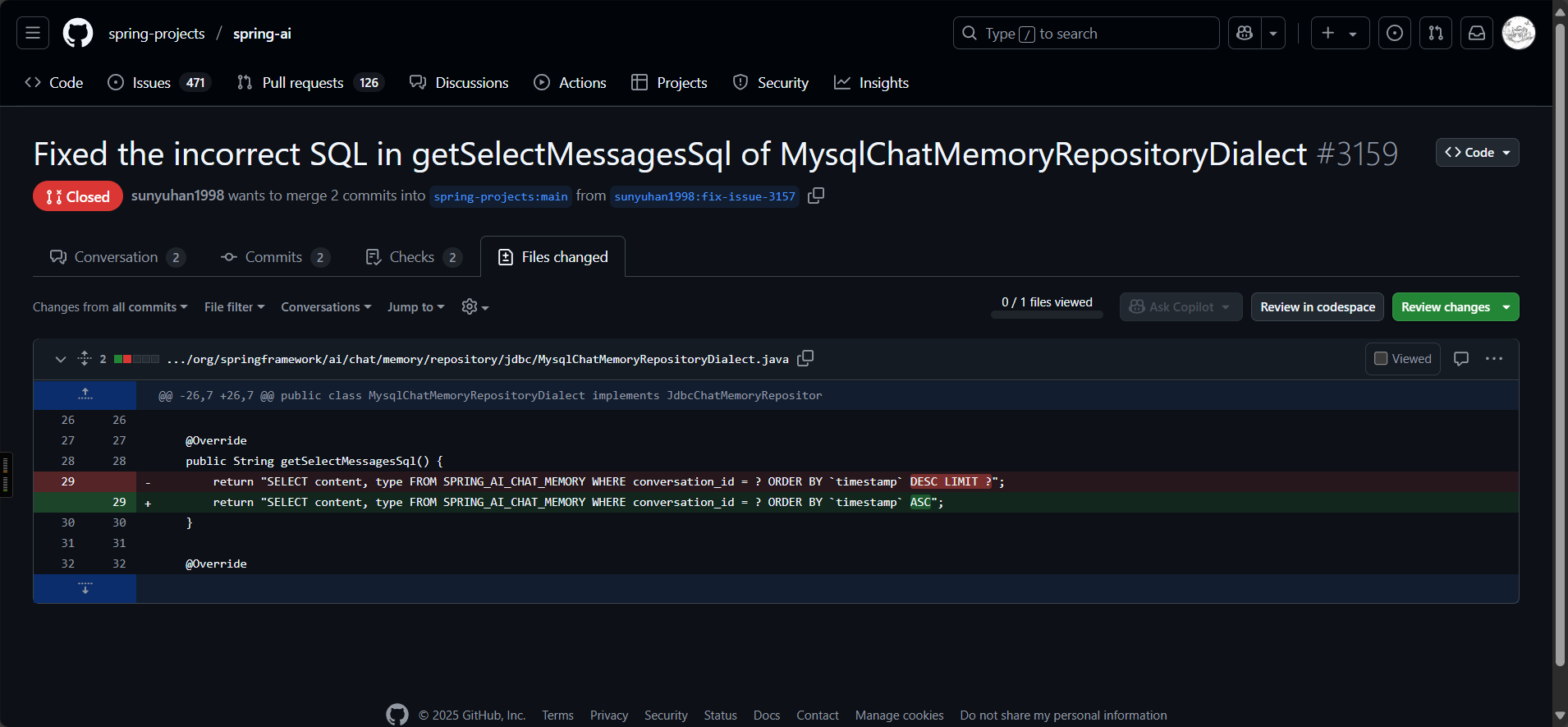
Task: Copy the Java file path icon
Action: (805, 358)
